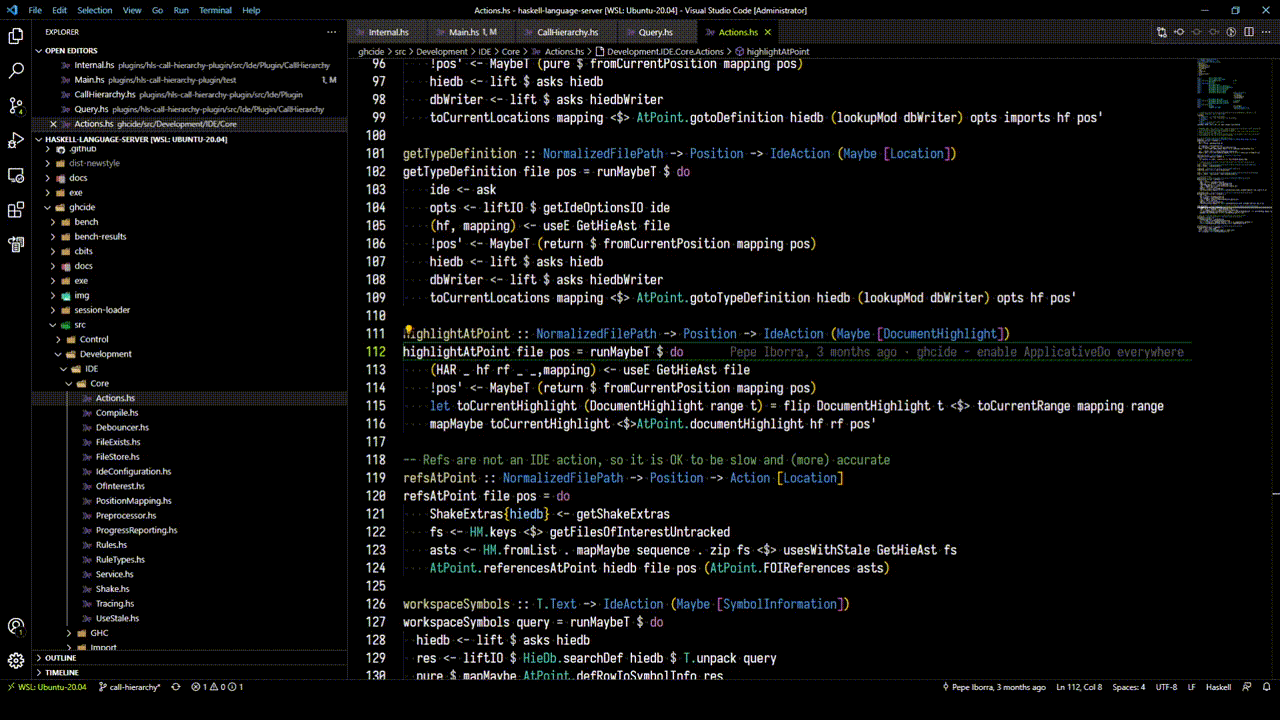The height and width of the screenshot is (720, 1280).
Task: Click the highlightAtPoint breadcrumb symbol
Action: point(778,51)
